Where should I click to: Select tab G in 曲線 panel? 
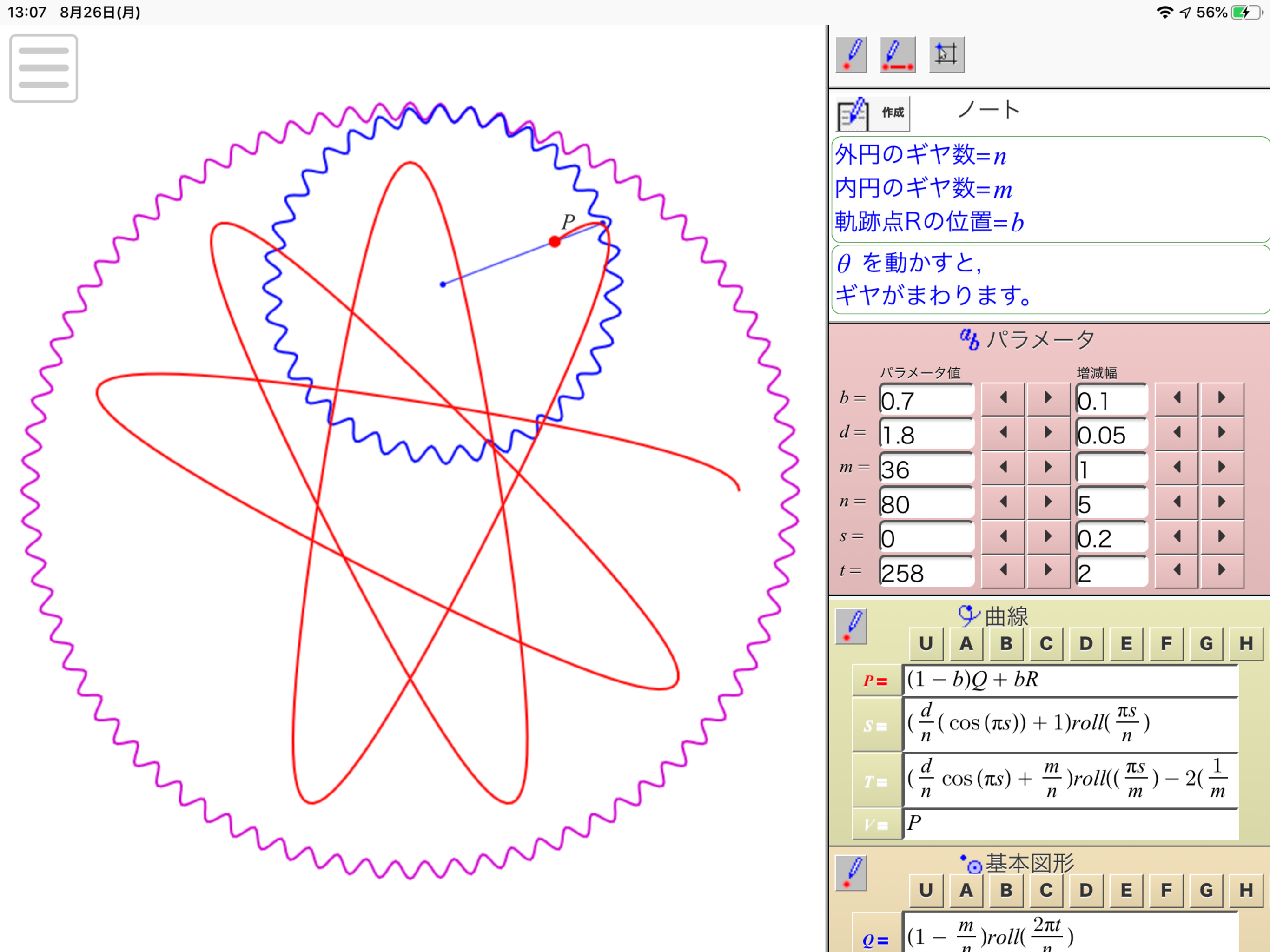point(1206,644)
